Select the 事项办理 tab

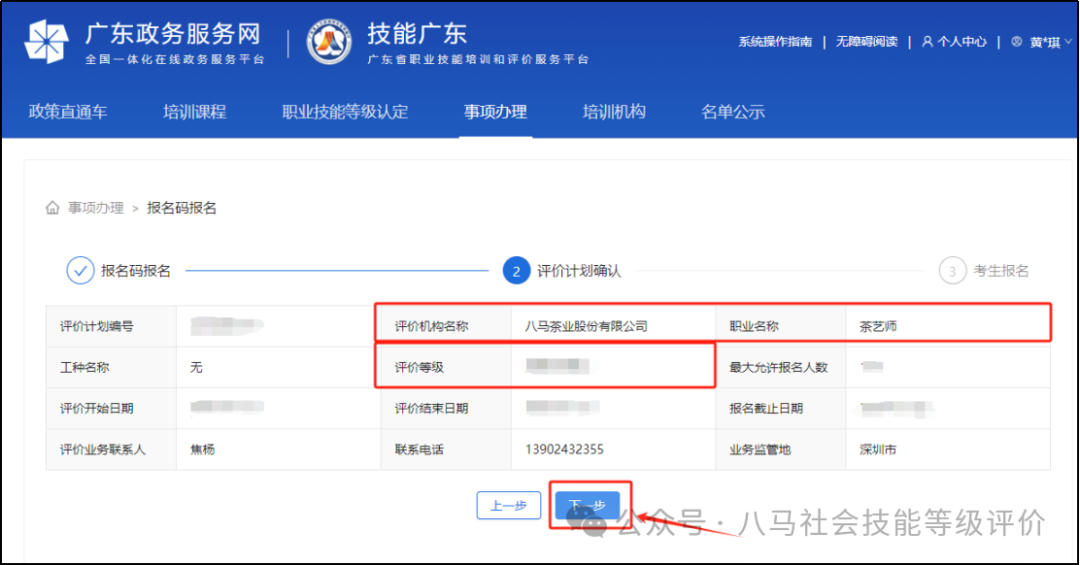(x=495, y=112)
